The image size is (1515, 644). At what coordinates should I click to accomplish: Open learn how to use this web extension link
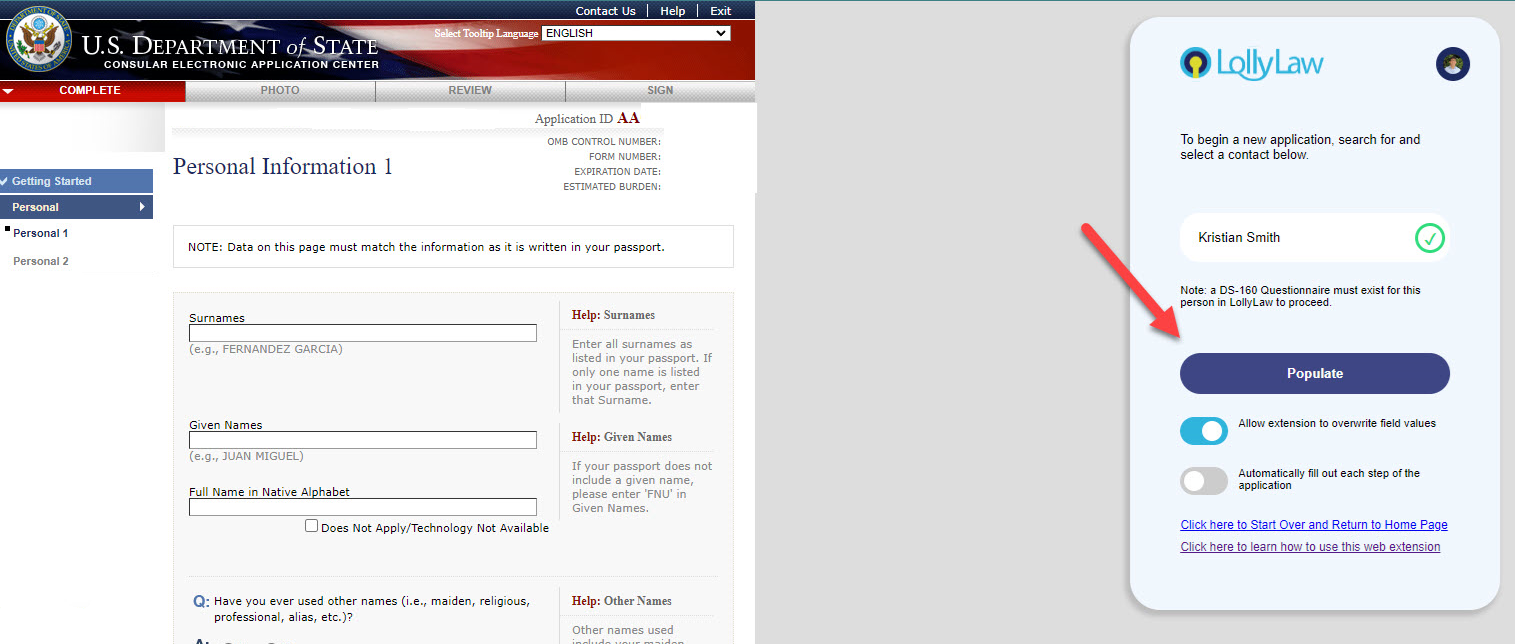tap(1310, 547)
